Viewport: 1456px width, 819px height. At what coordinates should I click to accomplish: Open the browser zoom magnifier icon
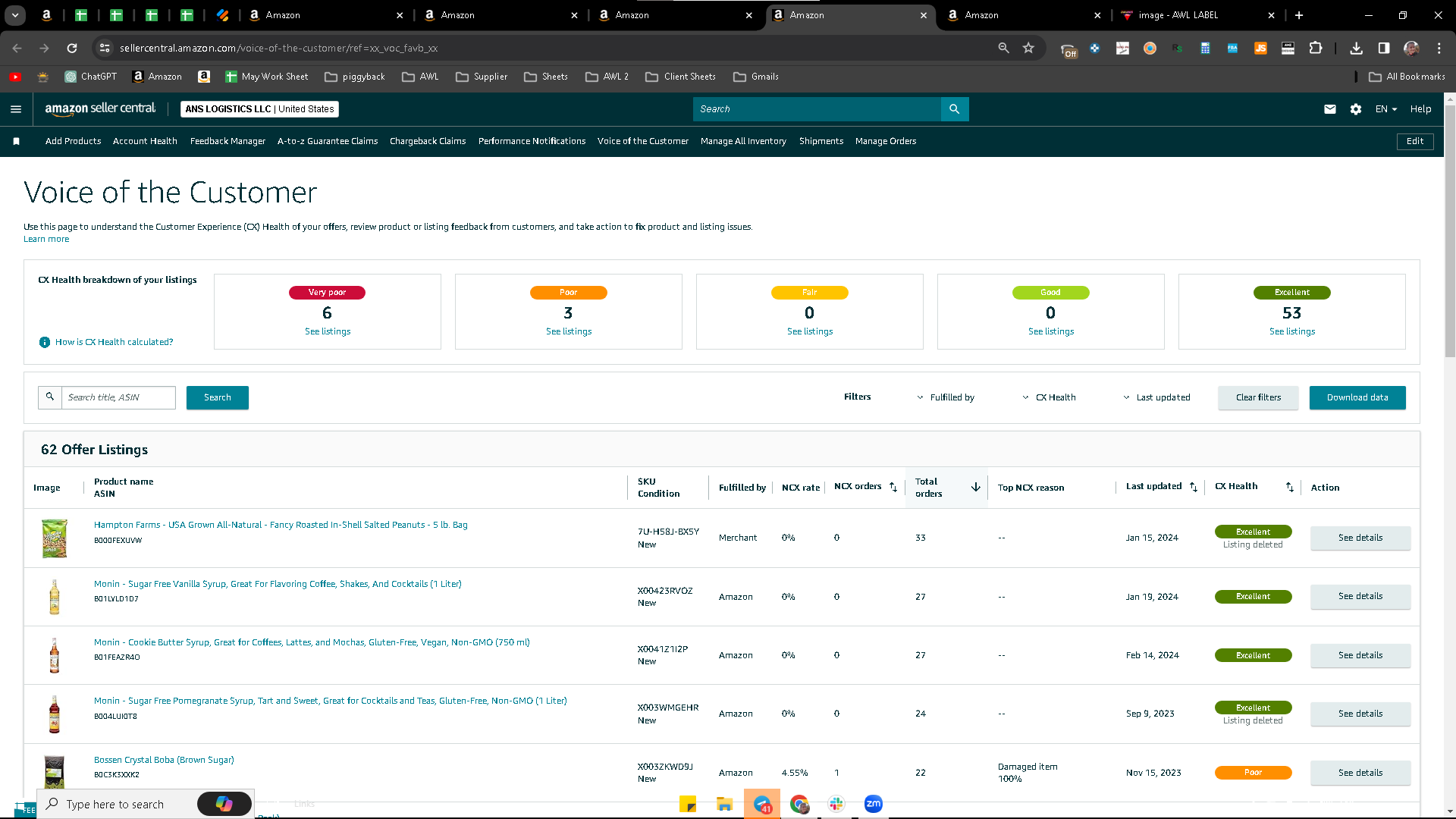[x=1004, y=48]
